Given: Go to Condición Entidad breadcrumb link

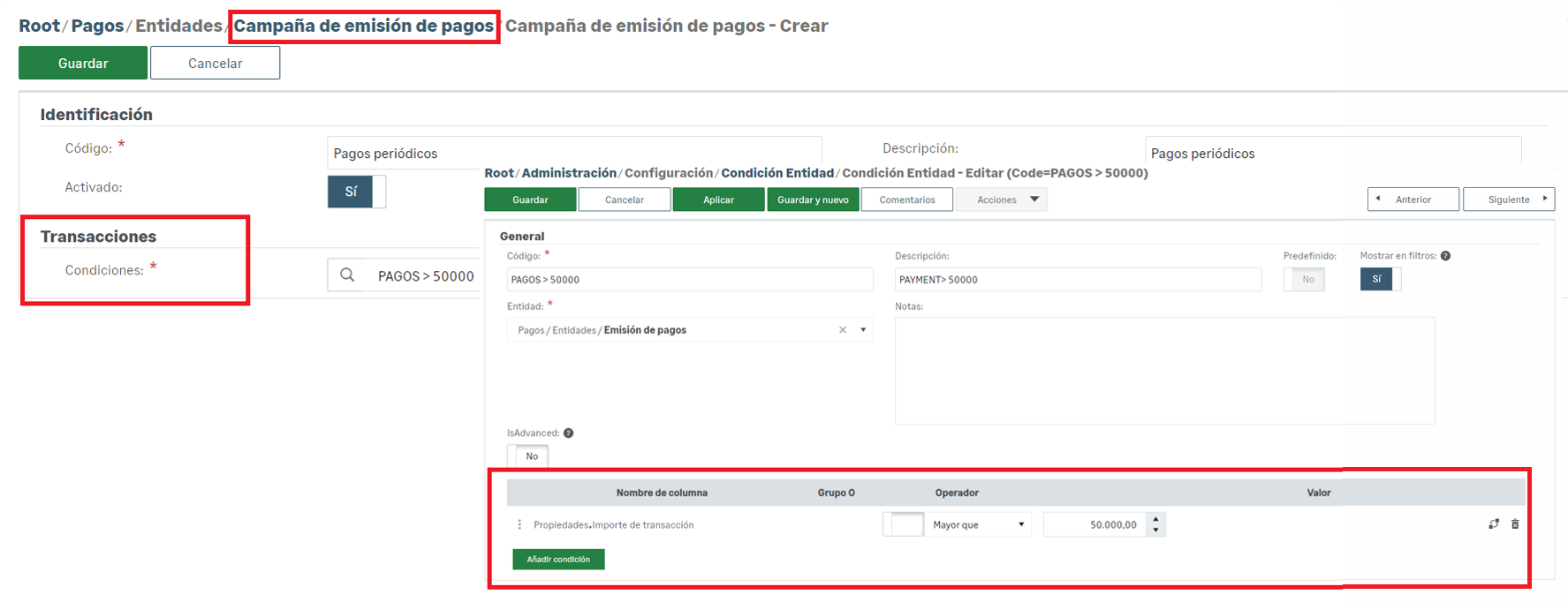Looking at the screenshot, I should tap(777, 173).
